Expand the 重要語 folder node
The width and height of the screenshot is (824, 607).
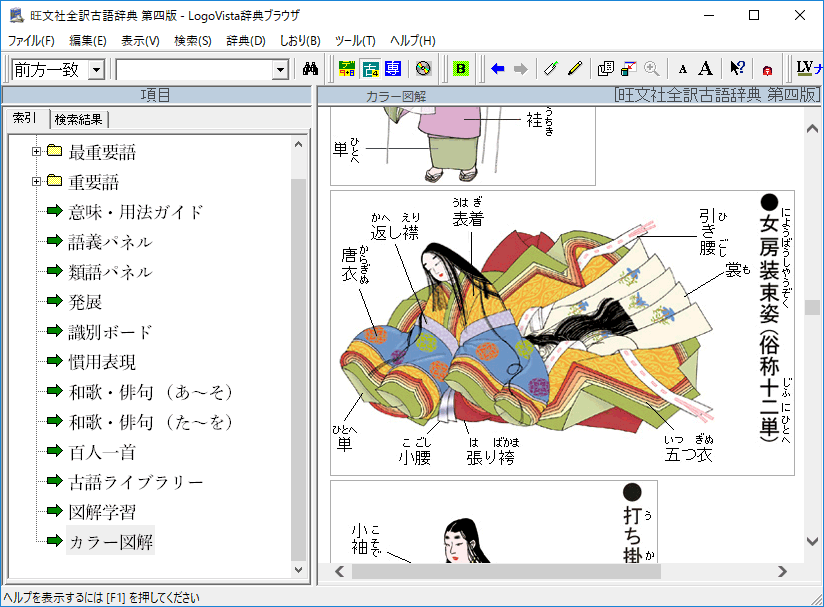point(36,182)
